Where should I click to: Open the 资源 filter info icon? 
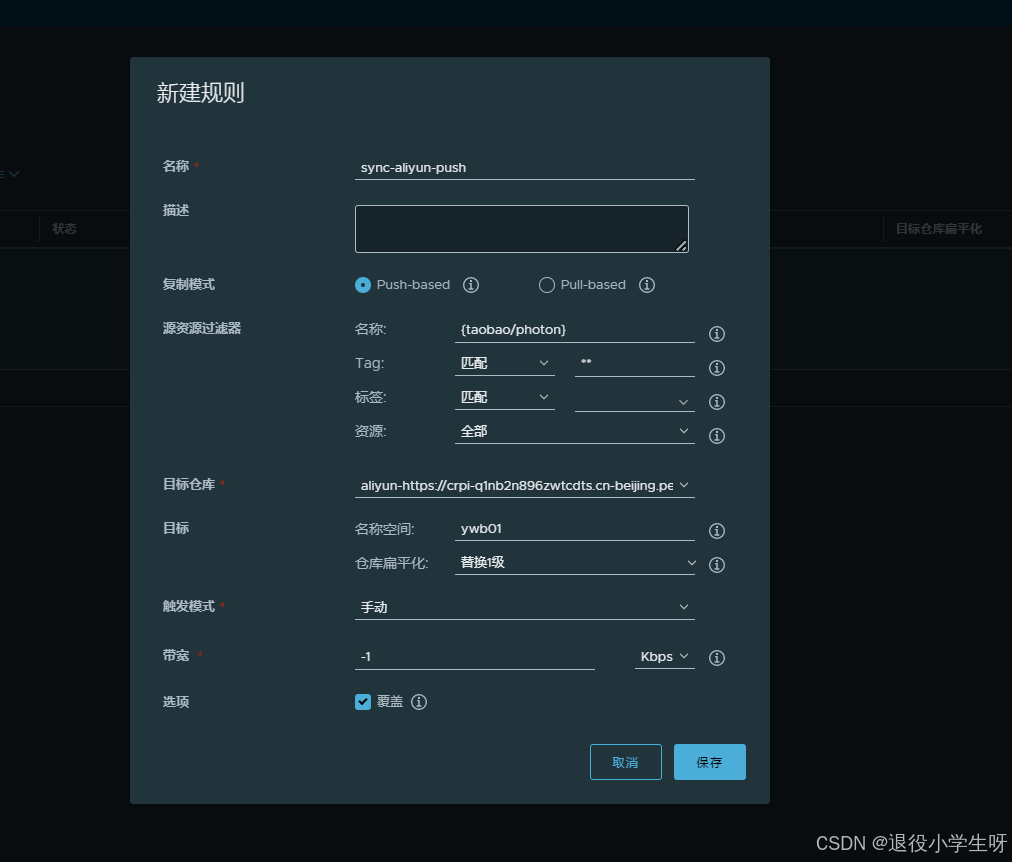tap(716, 435)
